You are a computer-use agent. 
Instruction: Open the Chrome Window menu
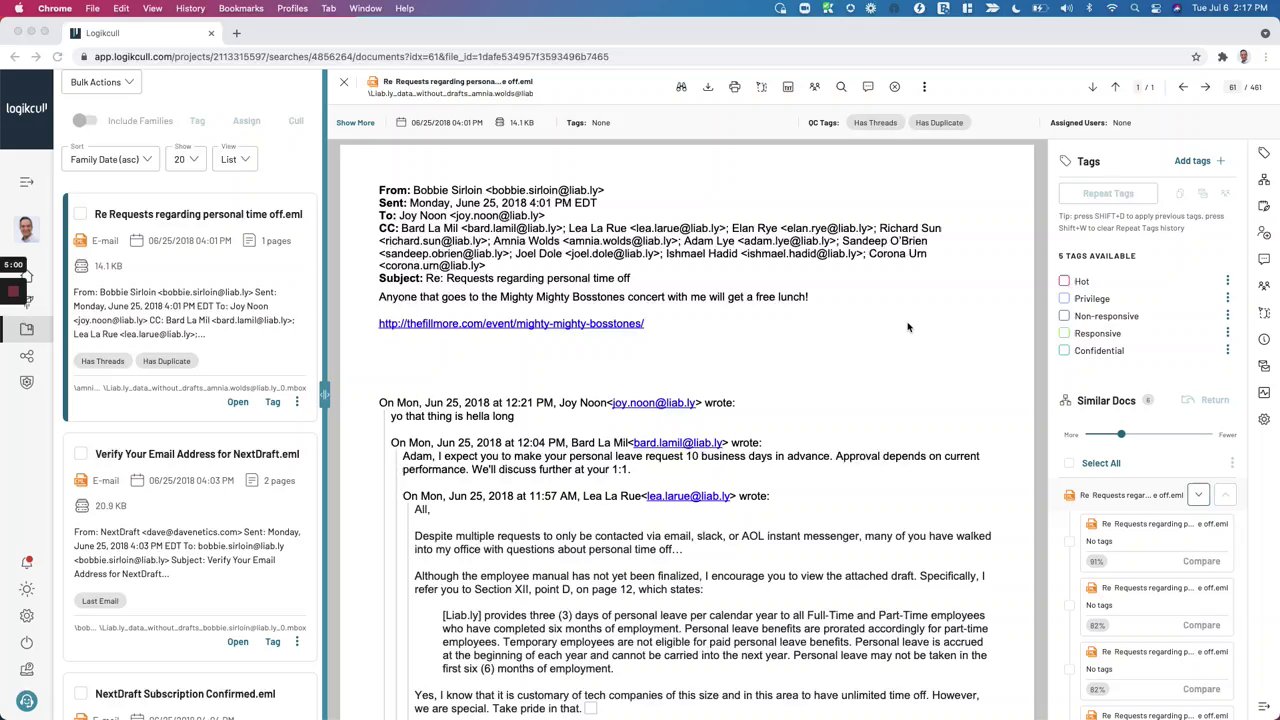[x=365, y=8]
